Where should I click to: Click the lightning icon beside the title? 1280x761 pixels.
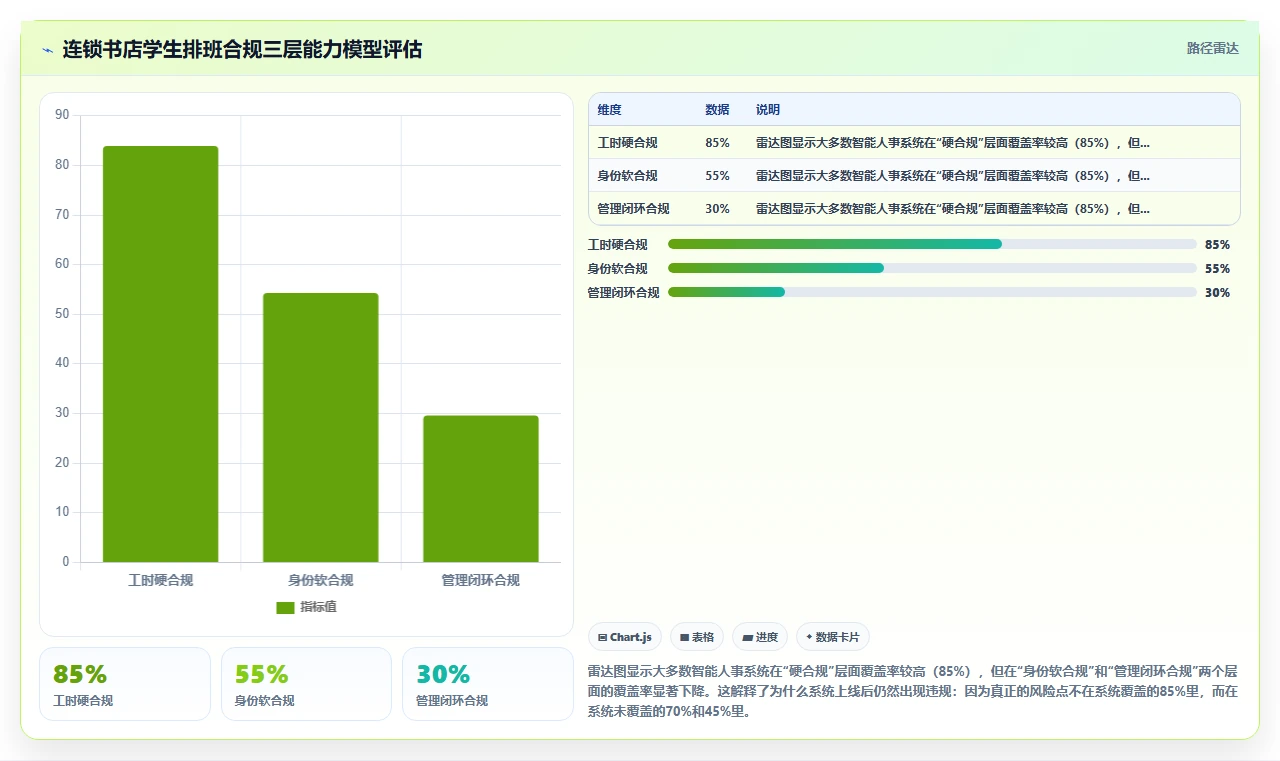pyautogui.click(x=48, y=50)
